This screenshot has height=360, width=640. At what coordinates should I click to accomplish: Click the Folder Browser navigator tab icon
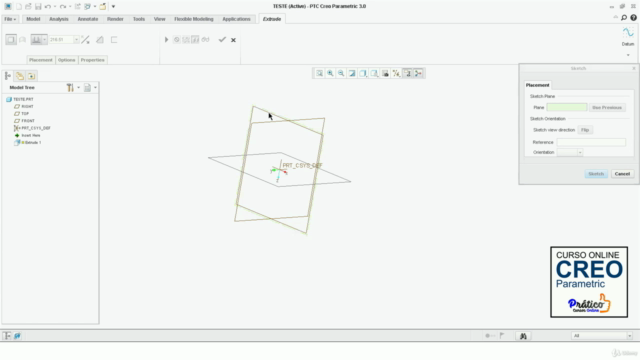click(20, 76)
